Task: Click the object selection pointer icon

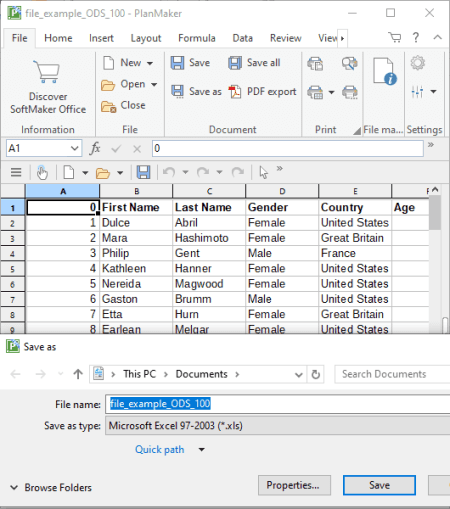Action: click(x=263, y=173)
